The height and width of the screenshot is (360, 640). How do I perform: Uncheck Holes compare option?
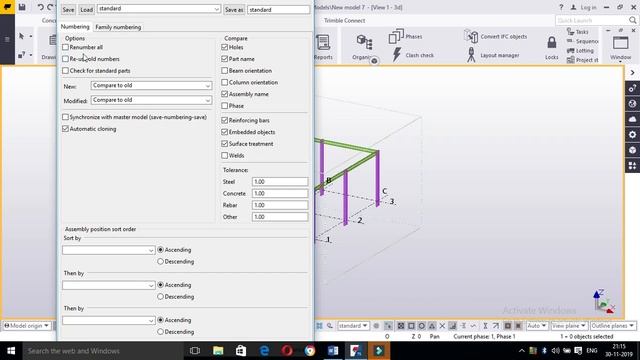tap(224, 47)
